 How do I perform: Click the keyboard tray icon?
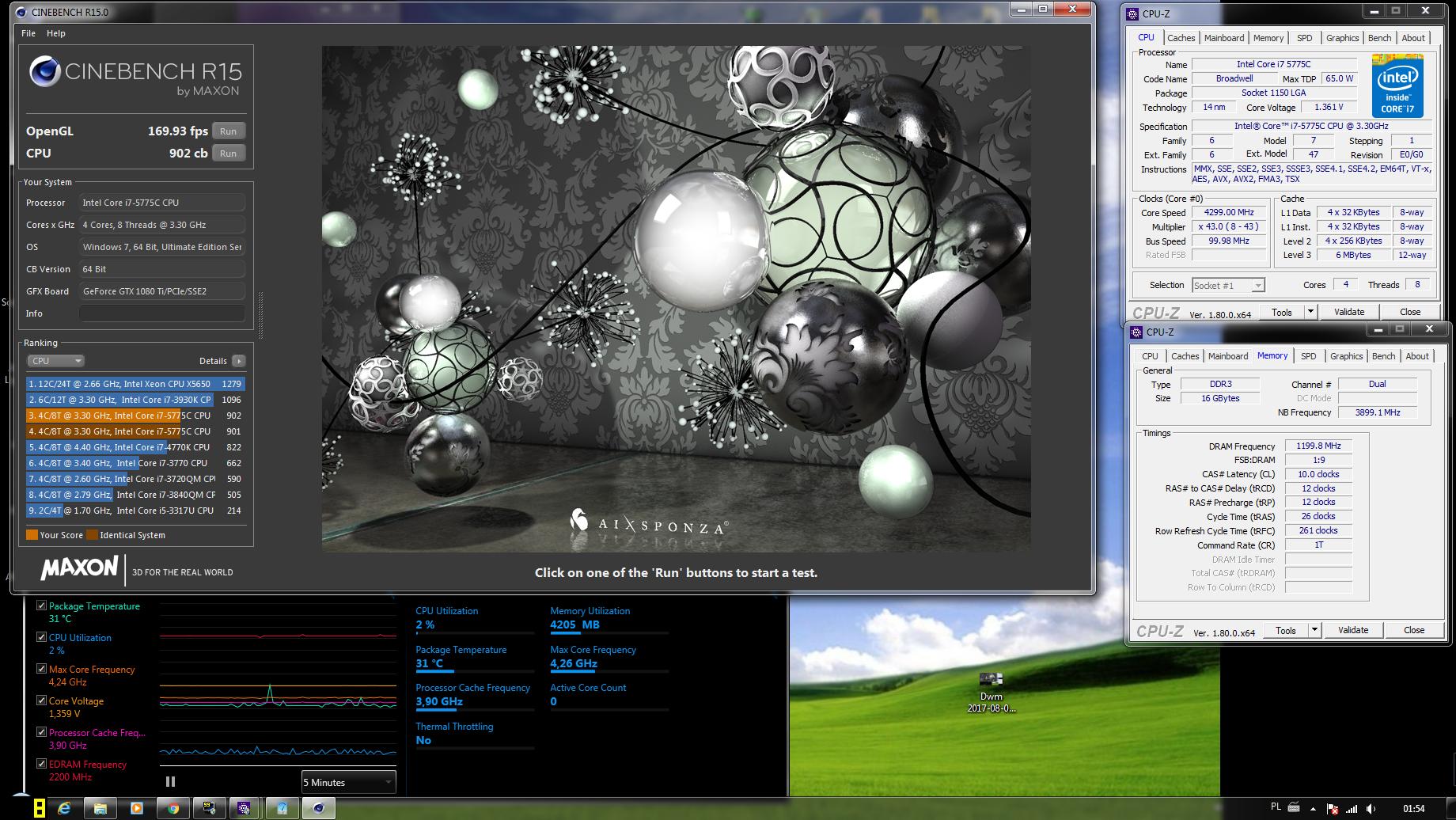coord(1294,808)
